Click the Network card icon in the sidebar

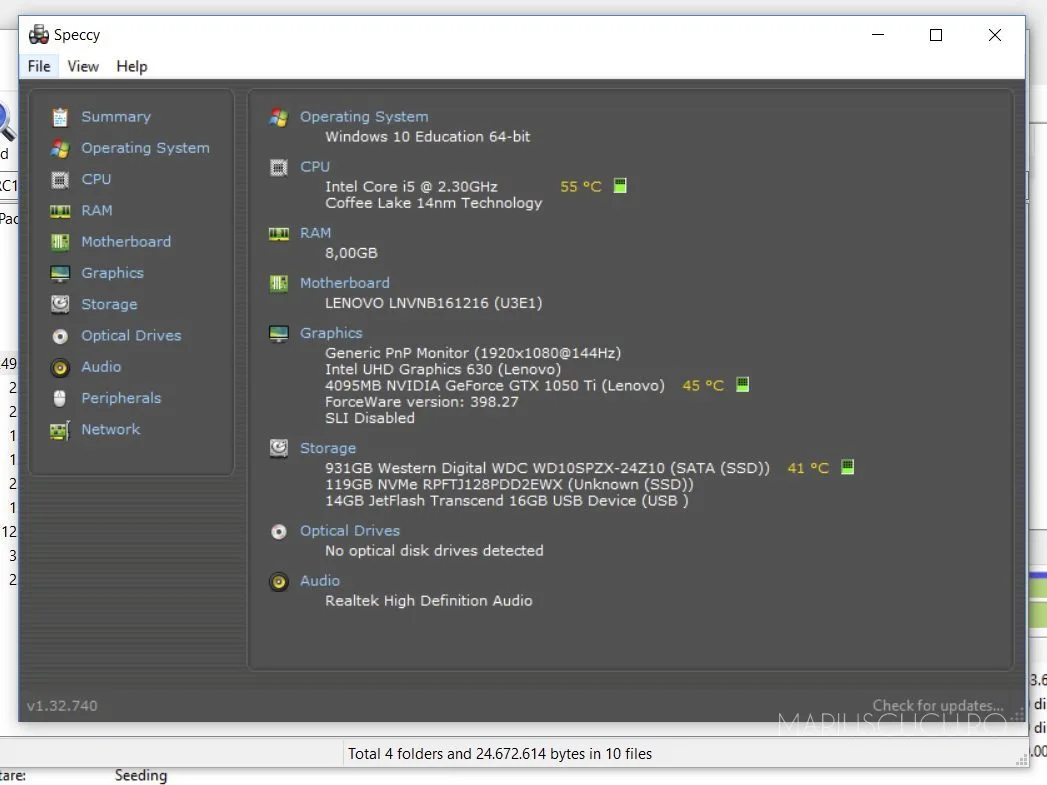[x=60, y=430]
